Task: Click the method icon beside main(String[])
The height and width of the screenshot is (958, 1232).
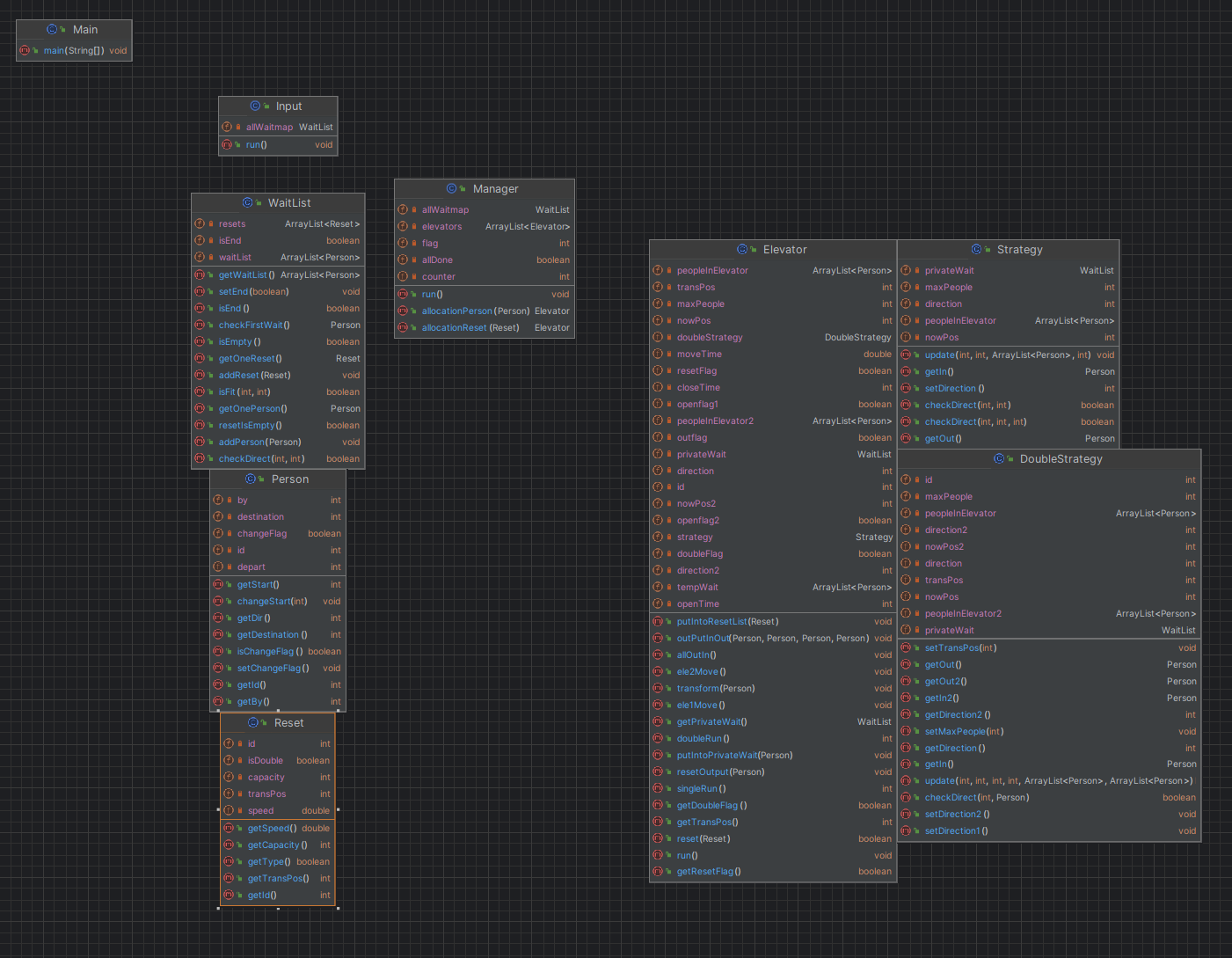Action: (25, 50)
